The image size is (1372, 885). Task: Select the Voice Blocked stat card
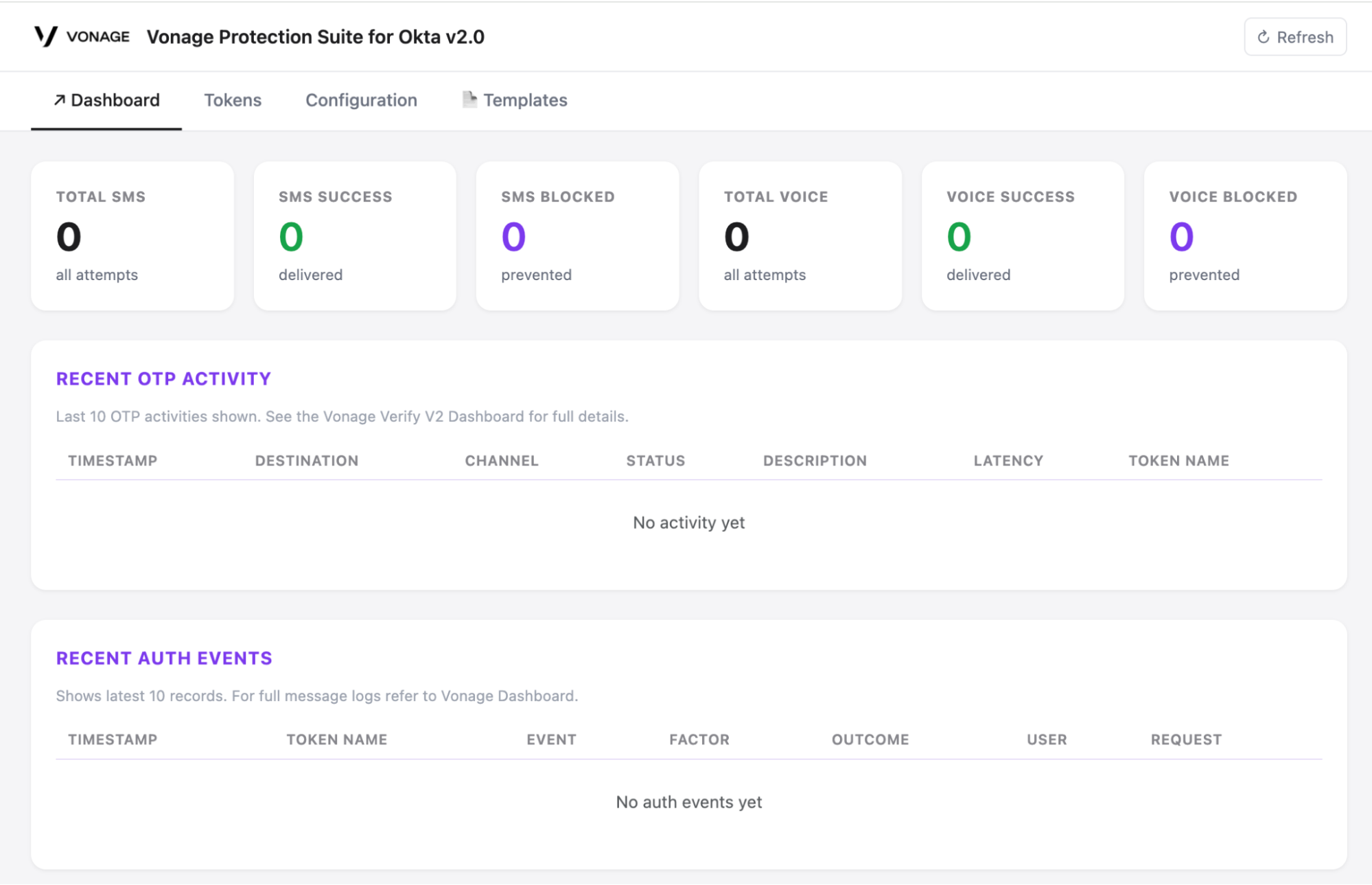click(x=1245, y=236)
